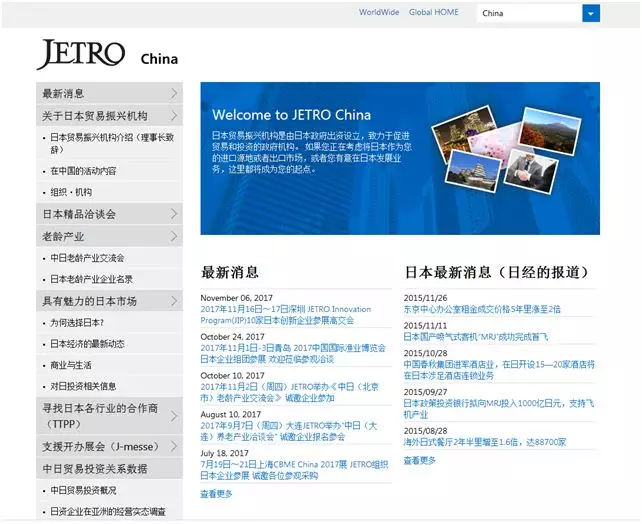Expand the 最新消息 sidebar chevron
Viewport: 642px width, 524px height.
tap(174, 93)
